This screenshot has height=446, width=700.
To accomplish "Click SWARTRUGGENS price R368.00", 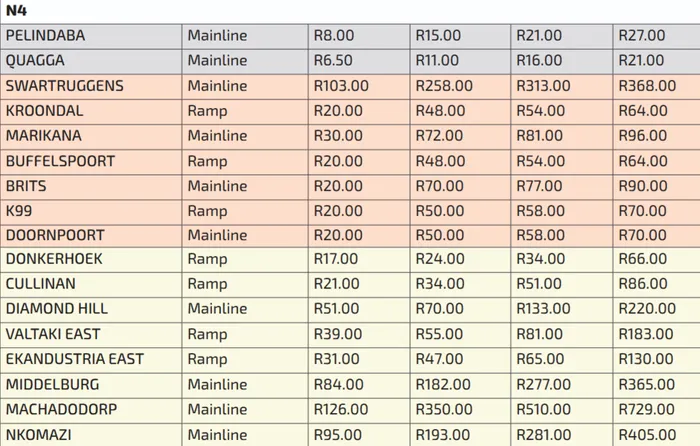I will [x=643, y=86].
